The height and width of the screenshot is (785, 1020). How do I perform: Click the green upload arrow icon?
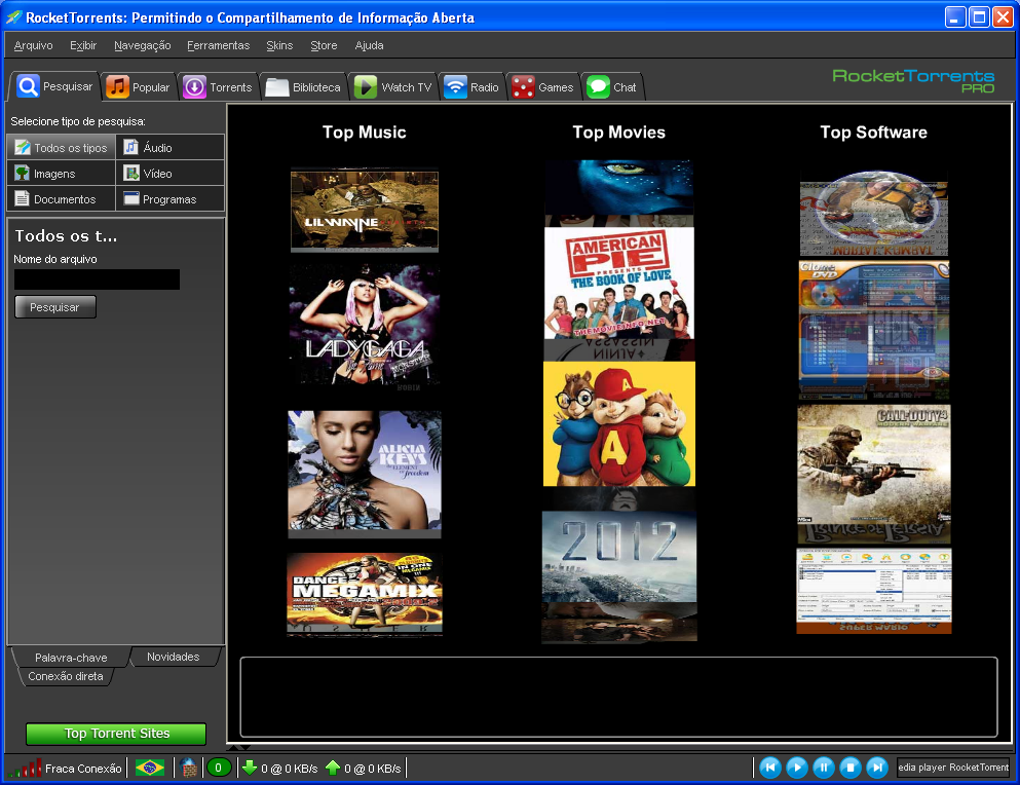pos(333,768)
